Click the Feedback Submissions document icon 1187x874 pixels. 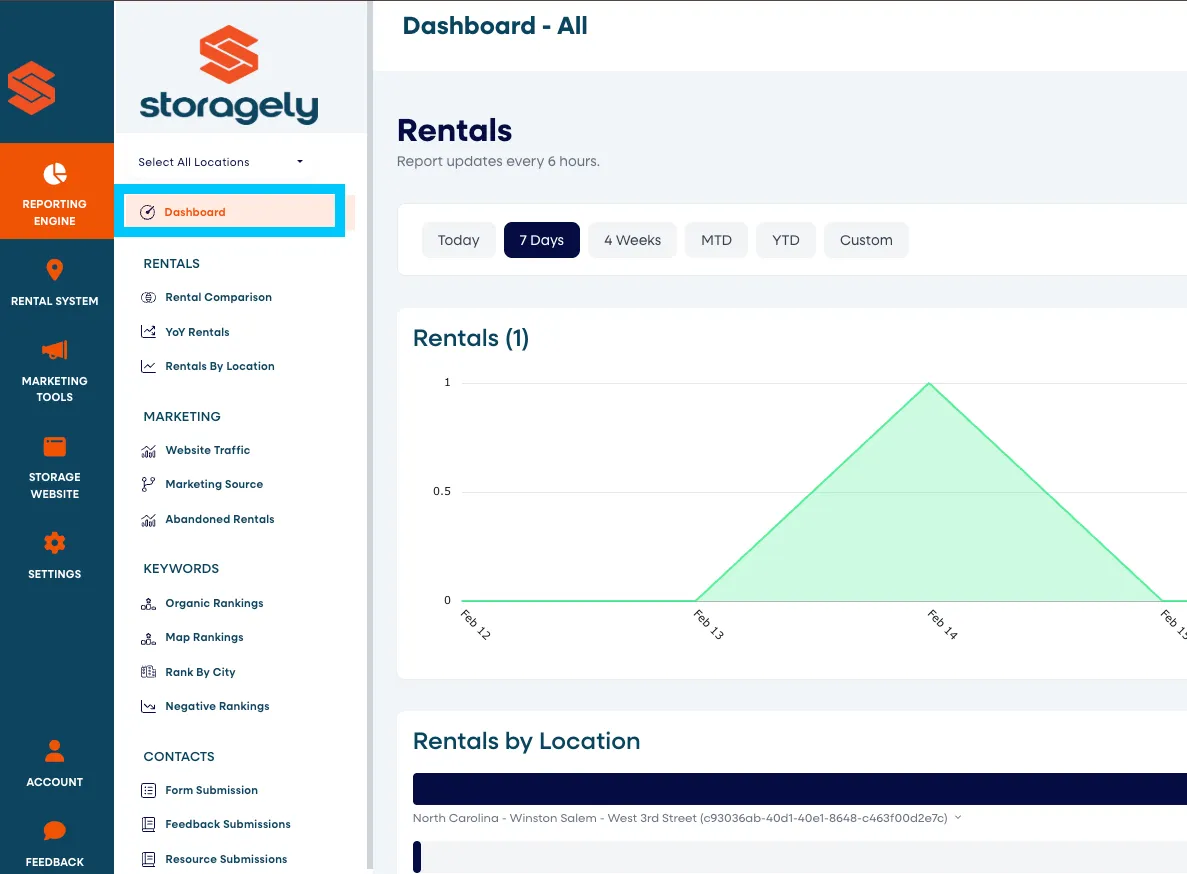click(x=148, y=825)
